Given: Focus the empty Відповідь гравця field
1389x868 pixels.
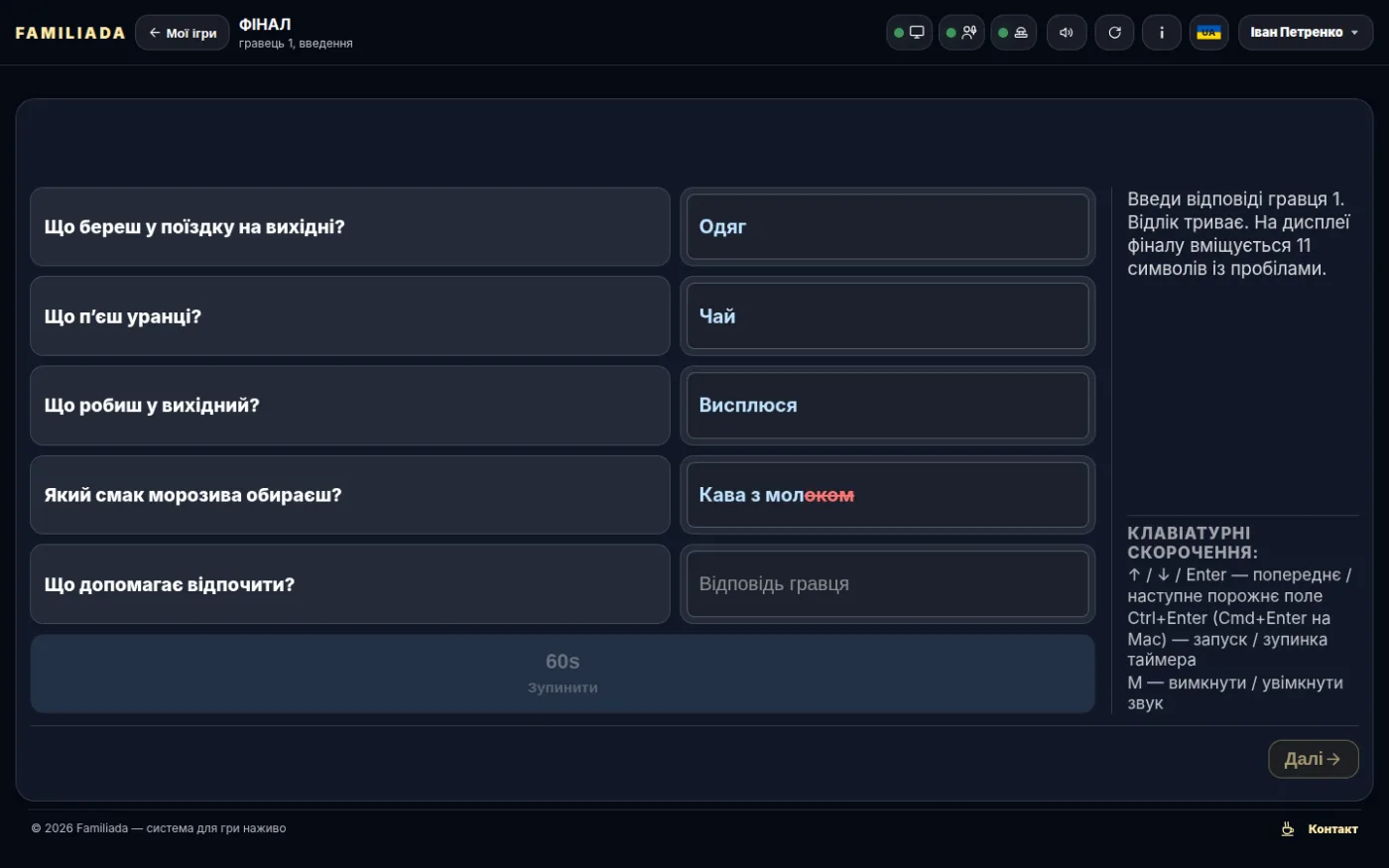Looking at the screenshot, I should (888, 584).
